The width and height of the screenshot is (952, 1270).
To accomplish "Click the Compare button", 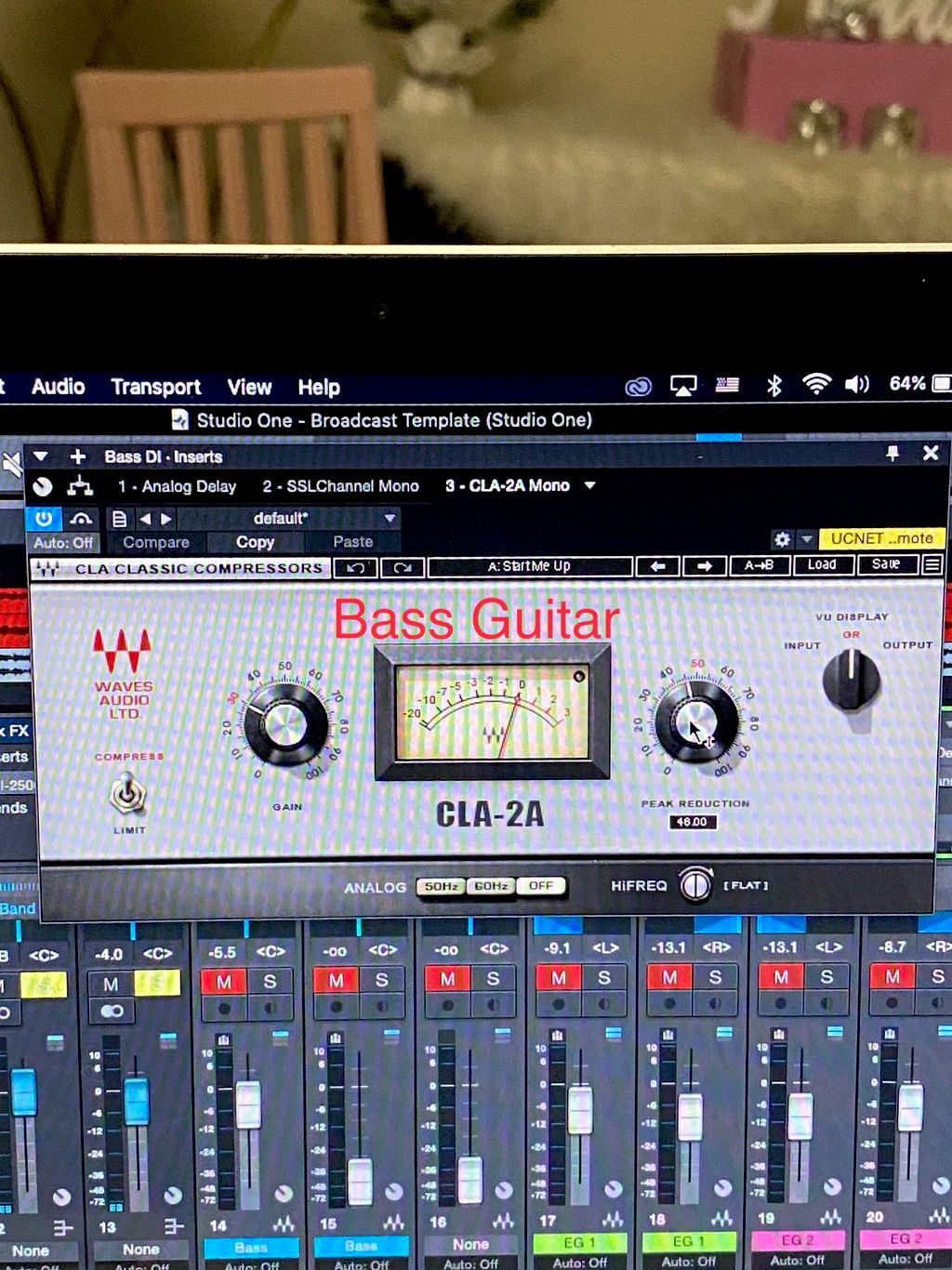I will (156, 543).
